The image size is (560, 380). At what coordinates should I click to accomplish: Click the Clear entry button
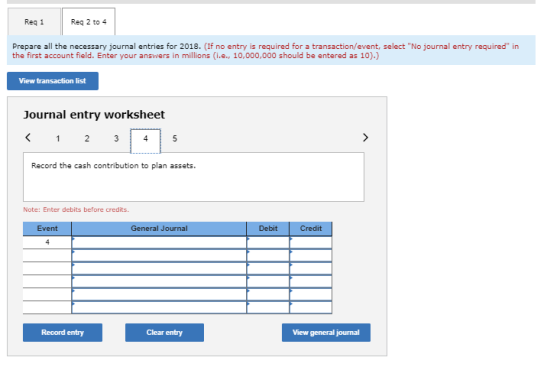click(x=164, y=332)
